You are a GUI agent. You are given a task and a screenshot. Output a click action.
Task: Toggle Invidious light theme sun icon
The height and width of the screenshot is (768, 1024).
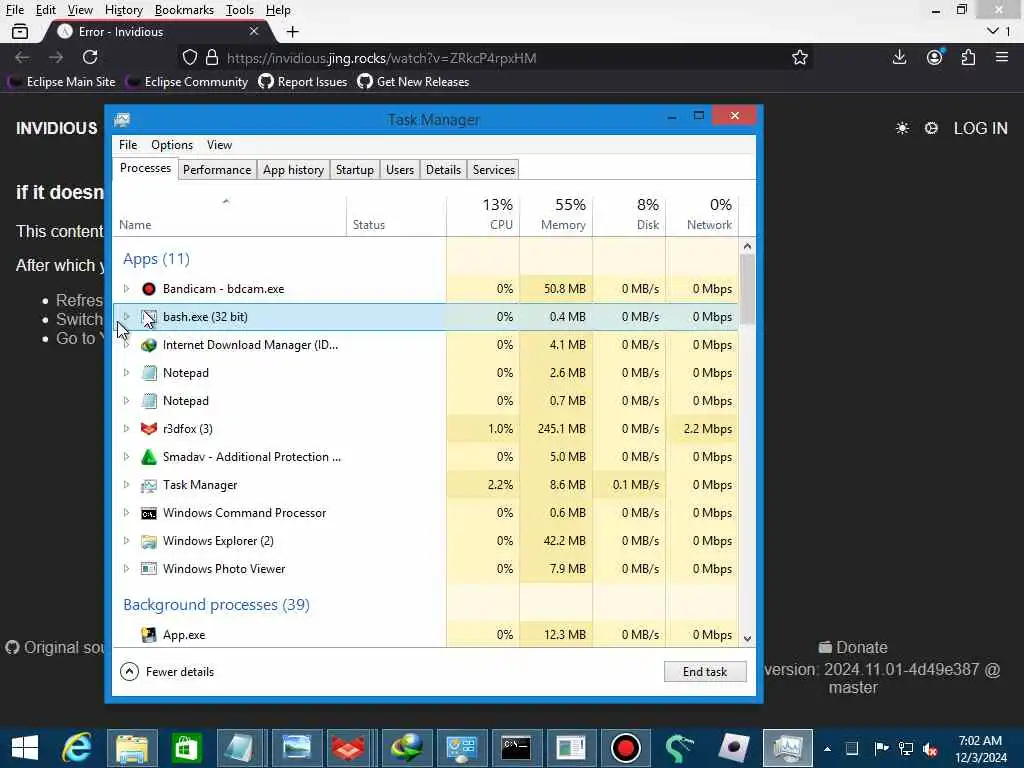pos(902,129)
